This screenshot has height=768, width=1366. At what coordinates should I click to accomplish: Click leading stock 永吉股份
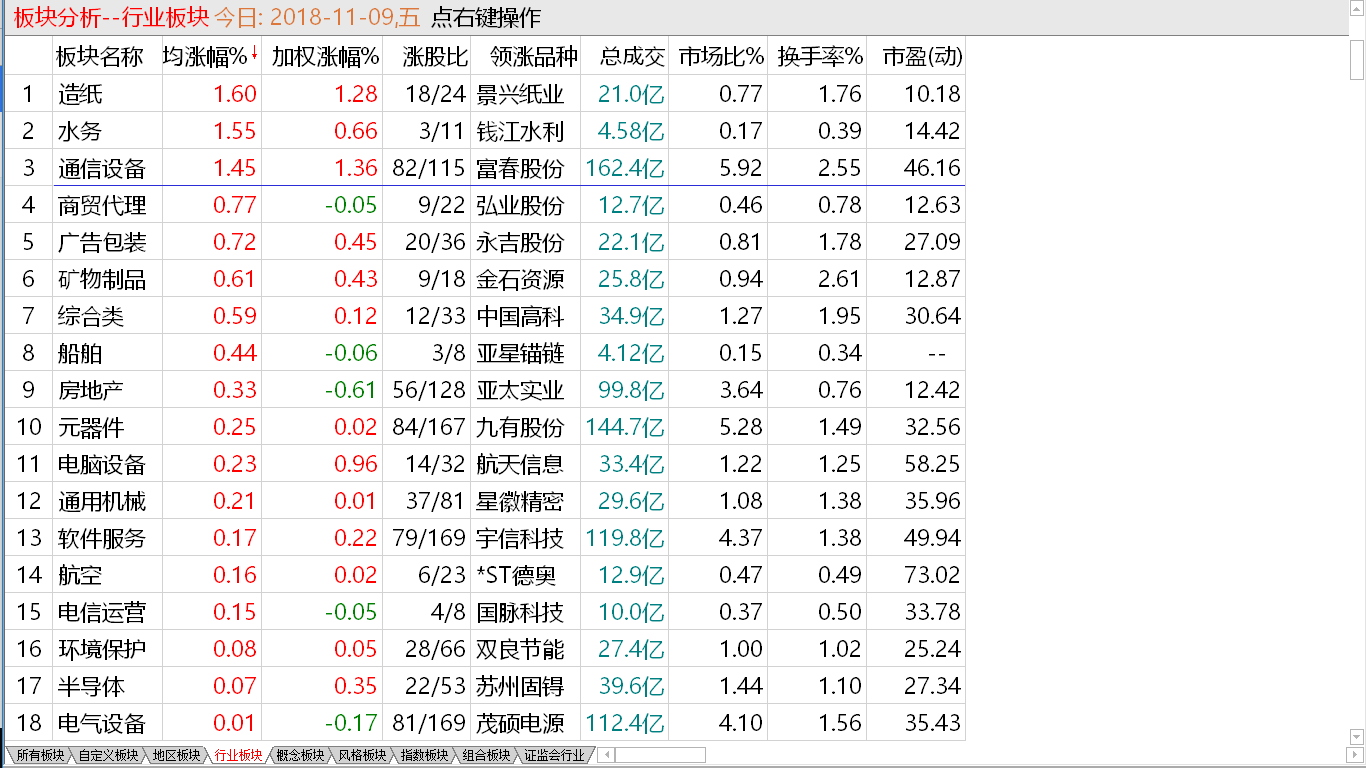[520, 243]
